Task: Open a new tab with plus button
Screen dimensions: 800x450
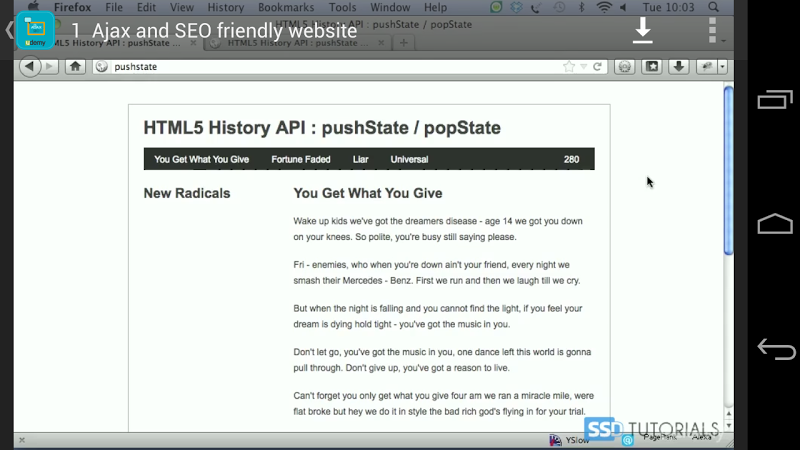Action: pyautogui.click(x=404, y=43)
